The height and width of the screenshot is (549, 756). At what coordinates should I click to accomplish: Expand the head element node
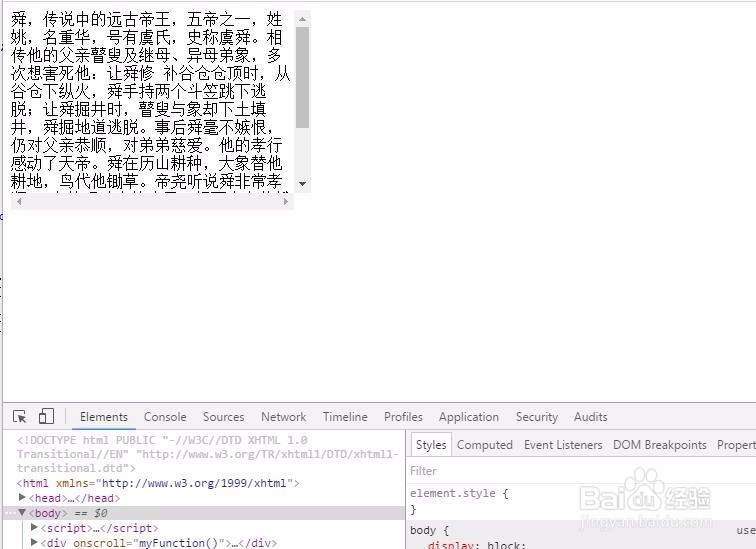[x=22, y=497]
